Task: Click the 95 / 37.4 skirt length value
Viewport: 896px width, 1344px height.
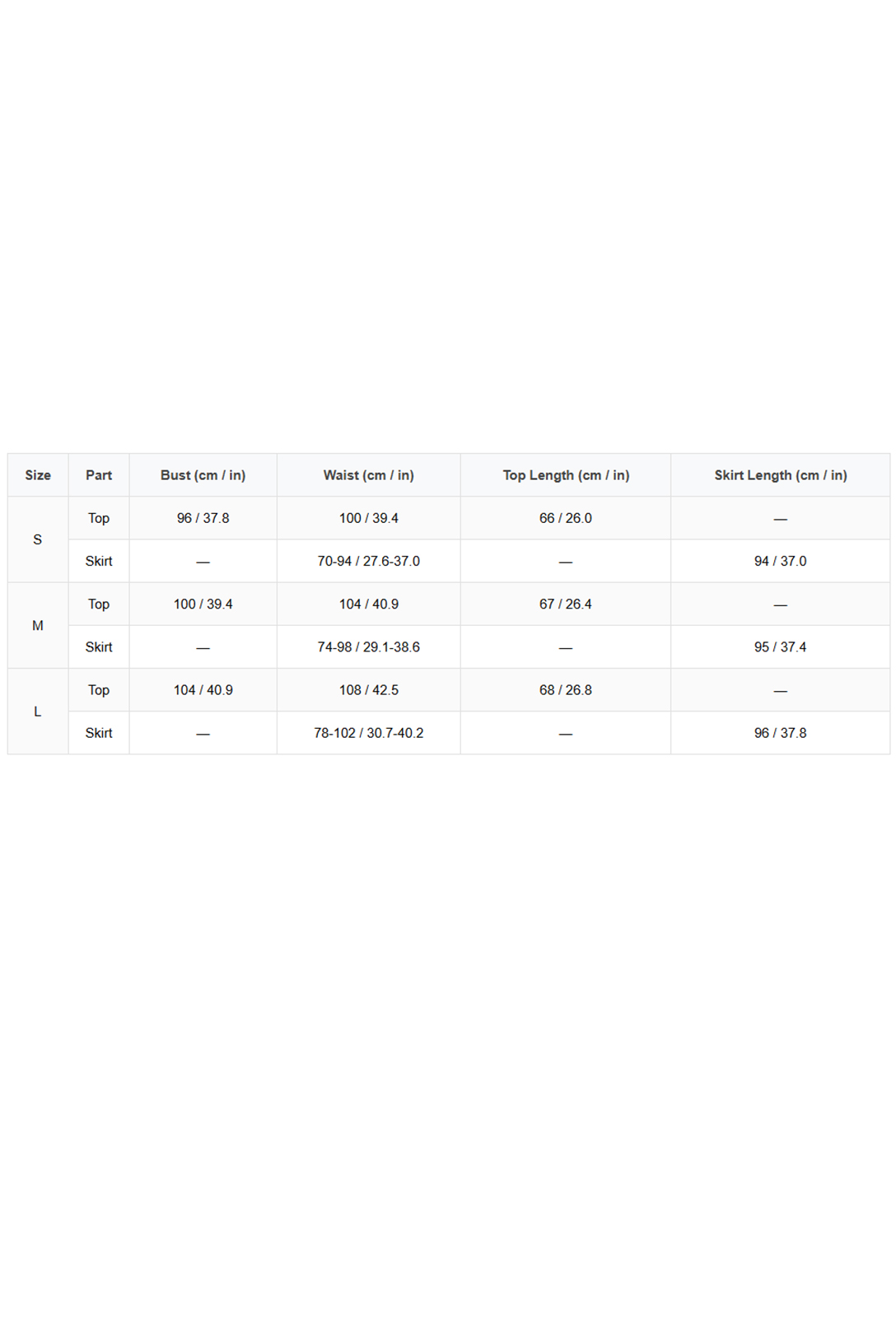Action: [780, 647]
